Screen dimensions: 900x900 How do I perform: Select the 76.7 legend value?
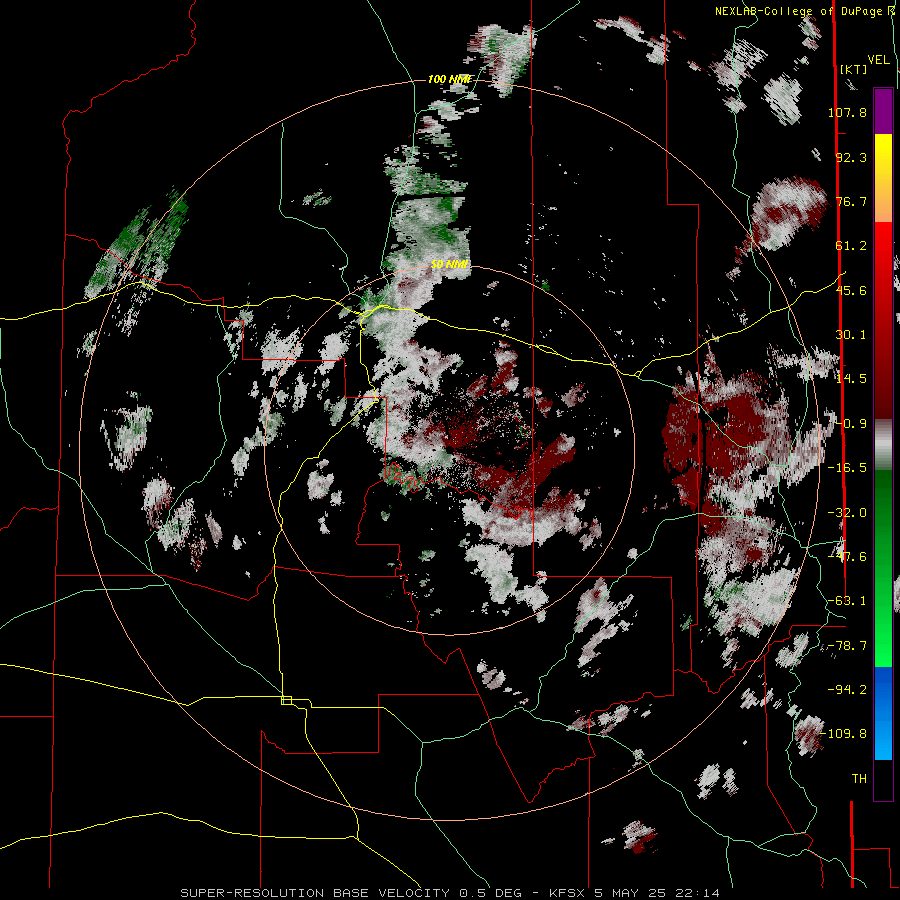click(851, 201)
